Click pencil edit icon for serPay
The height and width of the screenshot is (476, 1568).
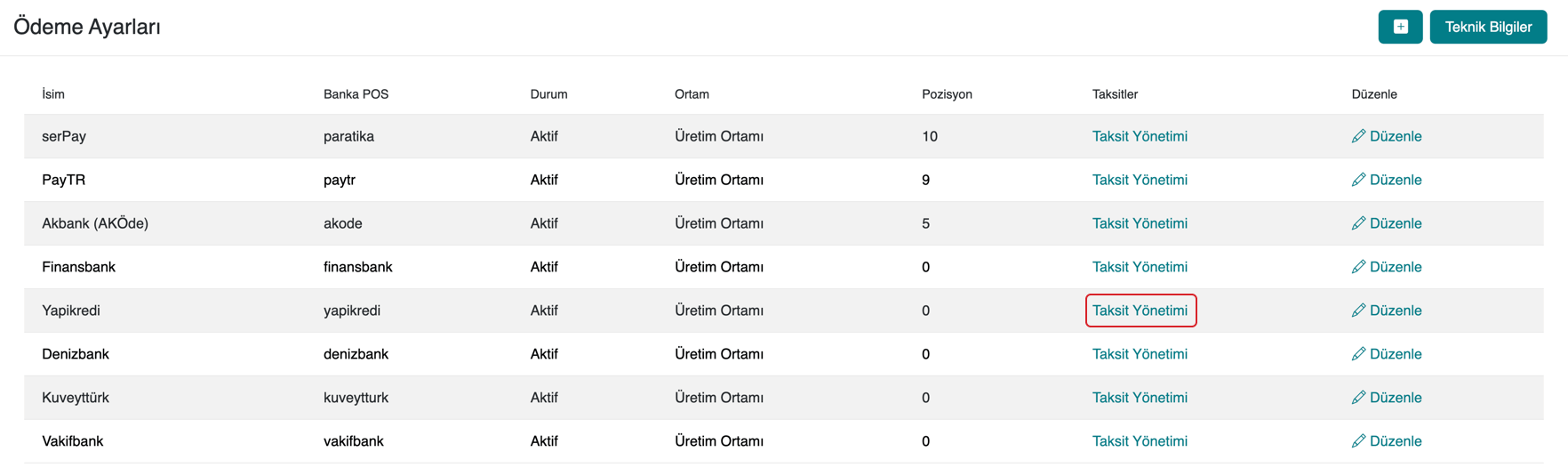(1358, 136)
